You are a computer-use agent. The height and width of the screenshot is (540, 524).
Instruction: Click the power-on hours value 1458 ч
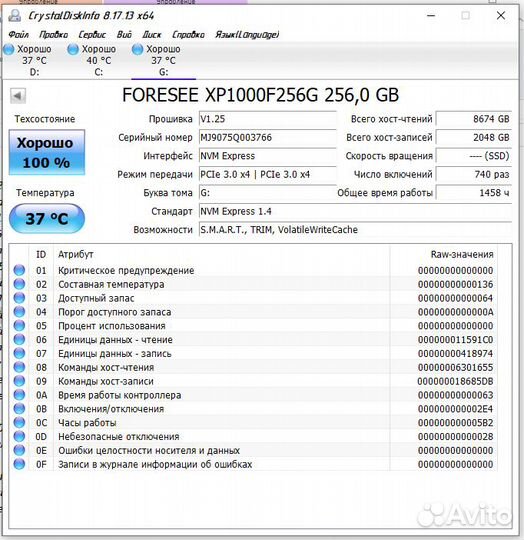474,193
